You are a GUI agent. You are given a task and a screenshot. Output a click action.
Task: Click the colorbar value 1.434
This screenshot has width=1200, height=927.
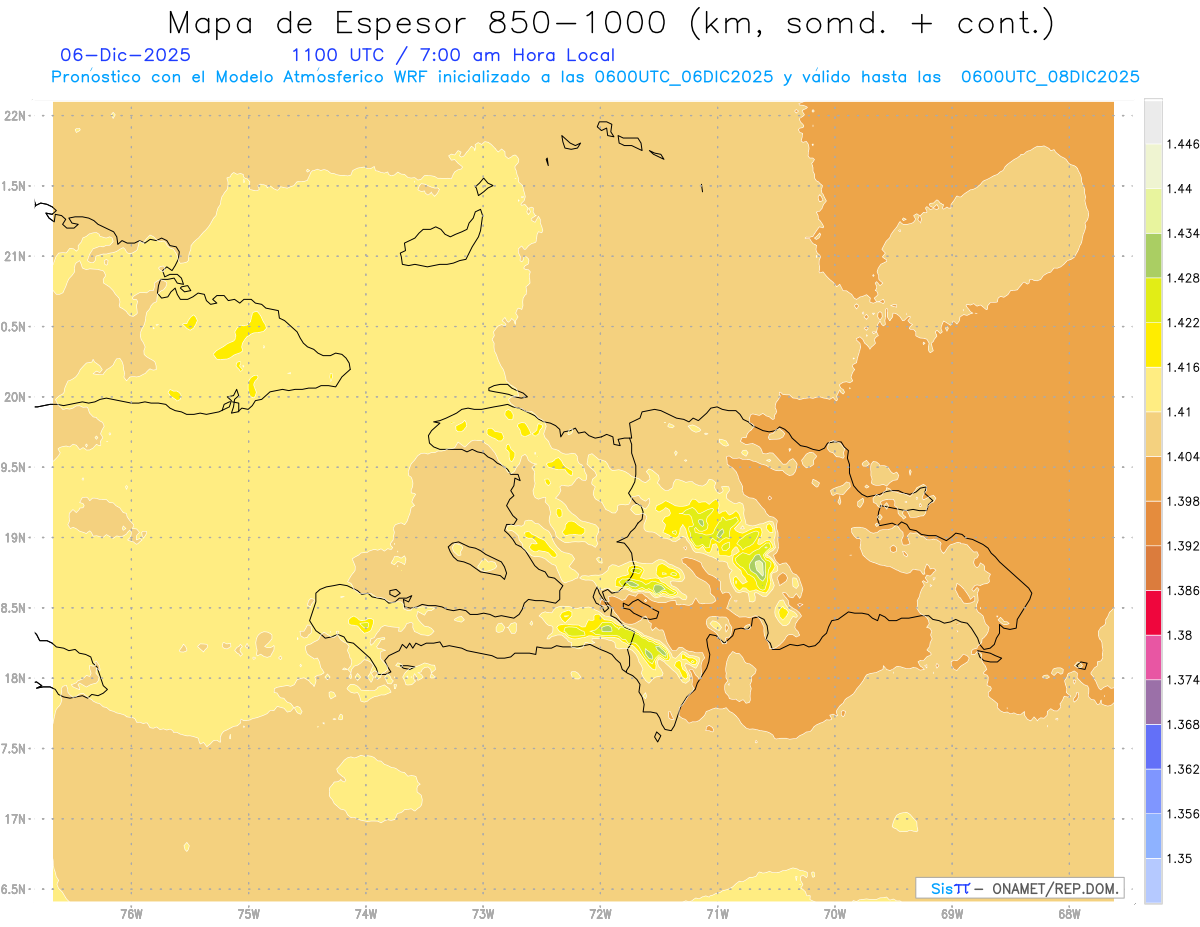click(x=1184, y=233)
